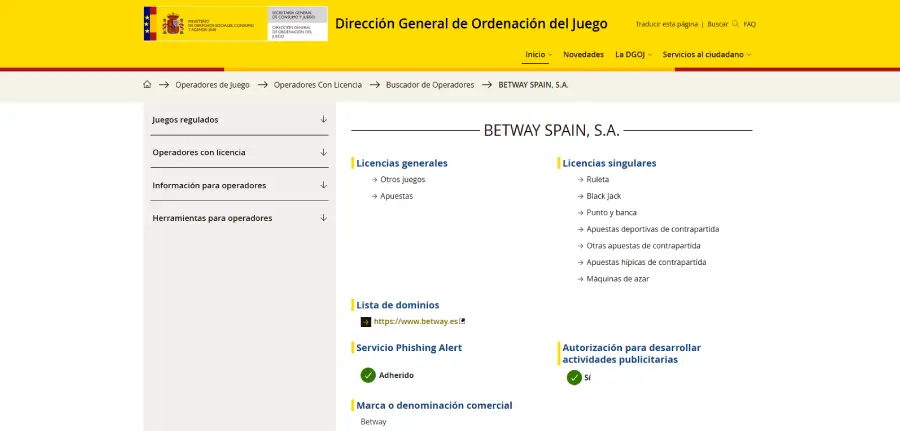900x431 pixels.
Task: Open the Novedades menu item
Action: [x=583, y=55]
